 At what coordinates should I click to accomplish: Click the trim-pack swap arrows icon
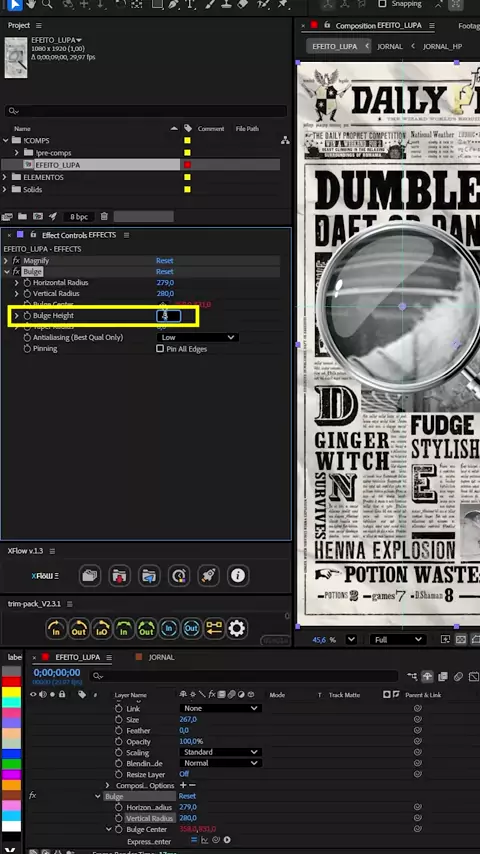214,629
